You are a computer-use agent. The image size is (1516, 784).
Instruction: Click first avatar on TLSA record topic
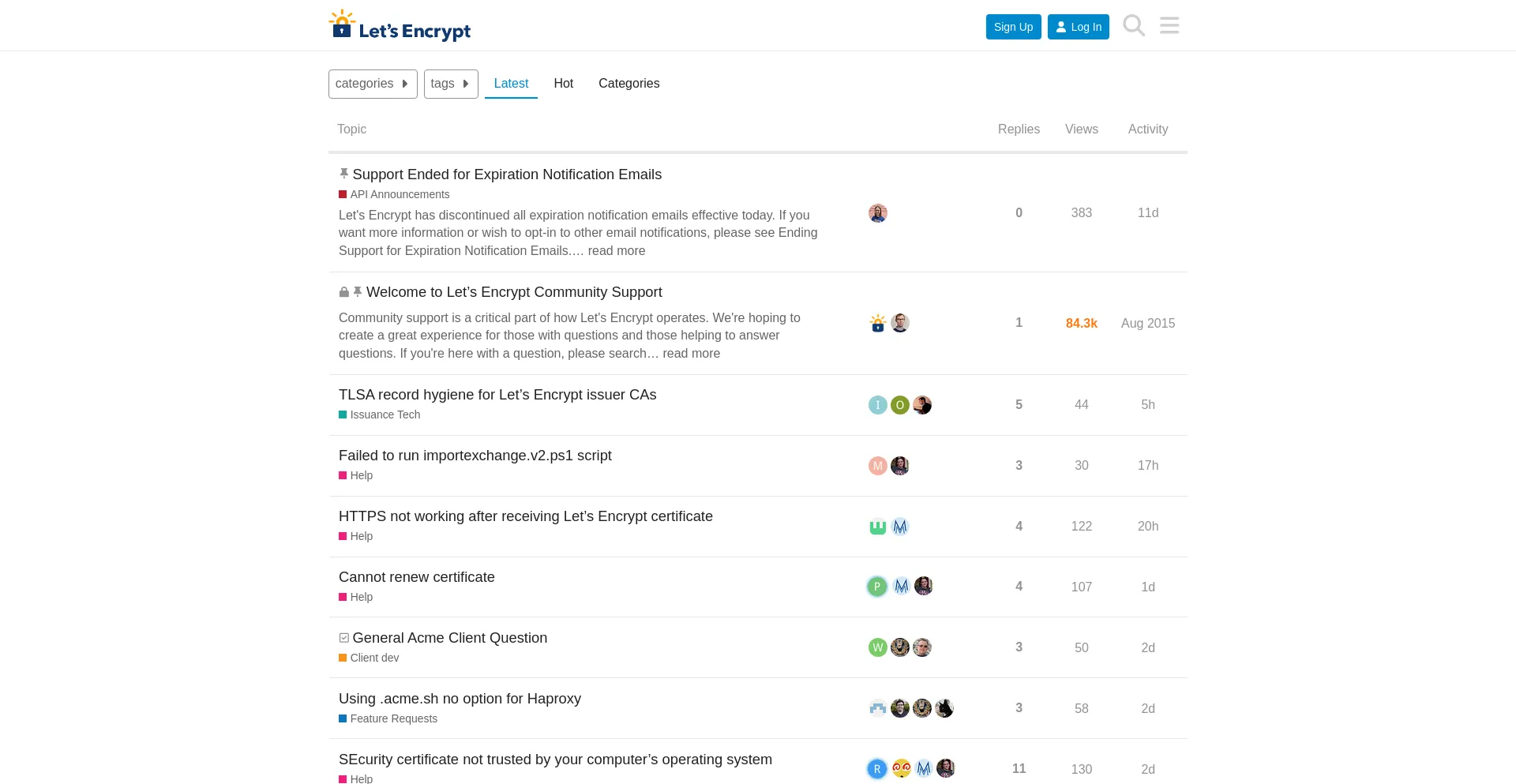click(x=877, y=405)
